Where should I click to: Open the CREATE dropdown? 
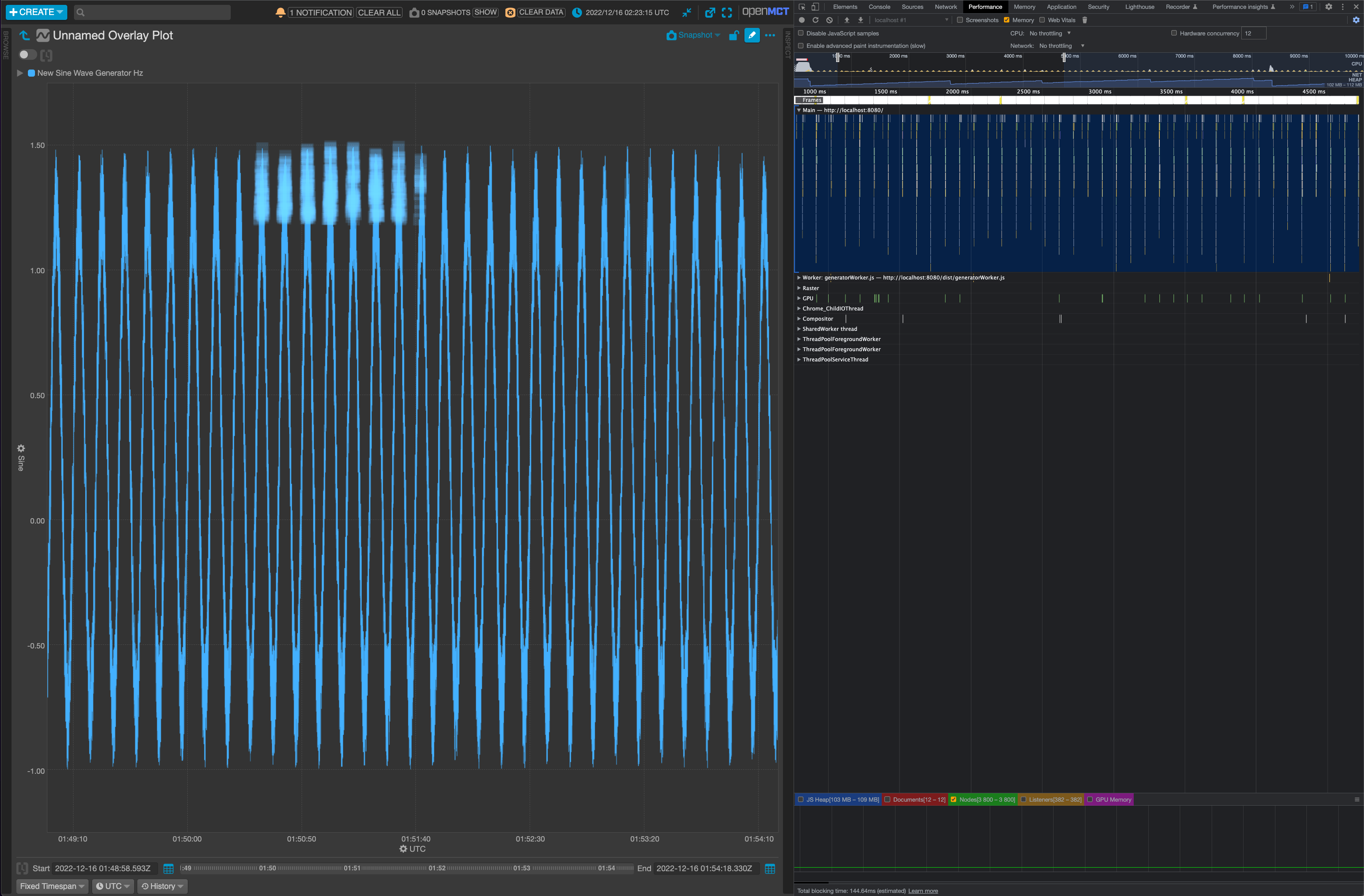click(x=36, y=12)
